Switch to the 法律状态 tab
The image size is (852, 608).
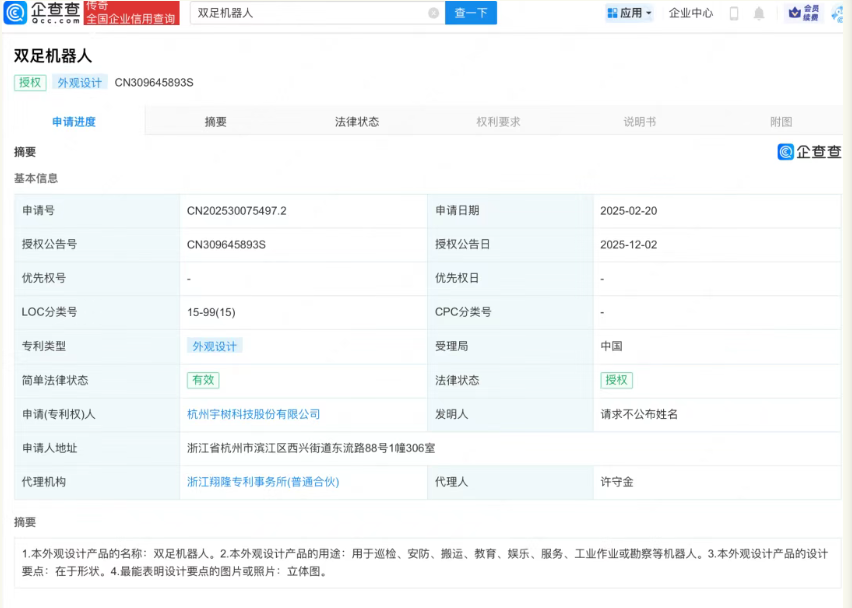pyautogui.click(x=358, y=120)
